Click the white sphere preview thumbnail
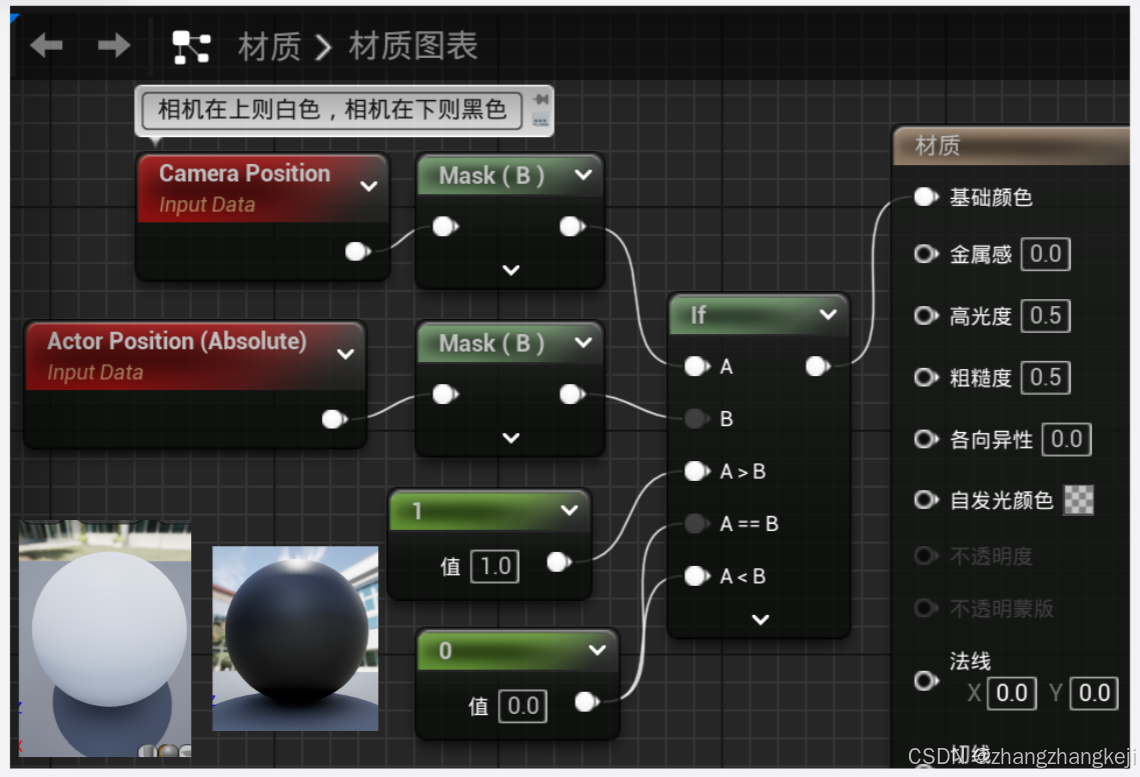This screenshot has height=777, width=1140. [x=105, y=638]
